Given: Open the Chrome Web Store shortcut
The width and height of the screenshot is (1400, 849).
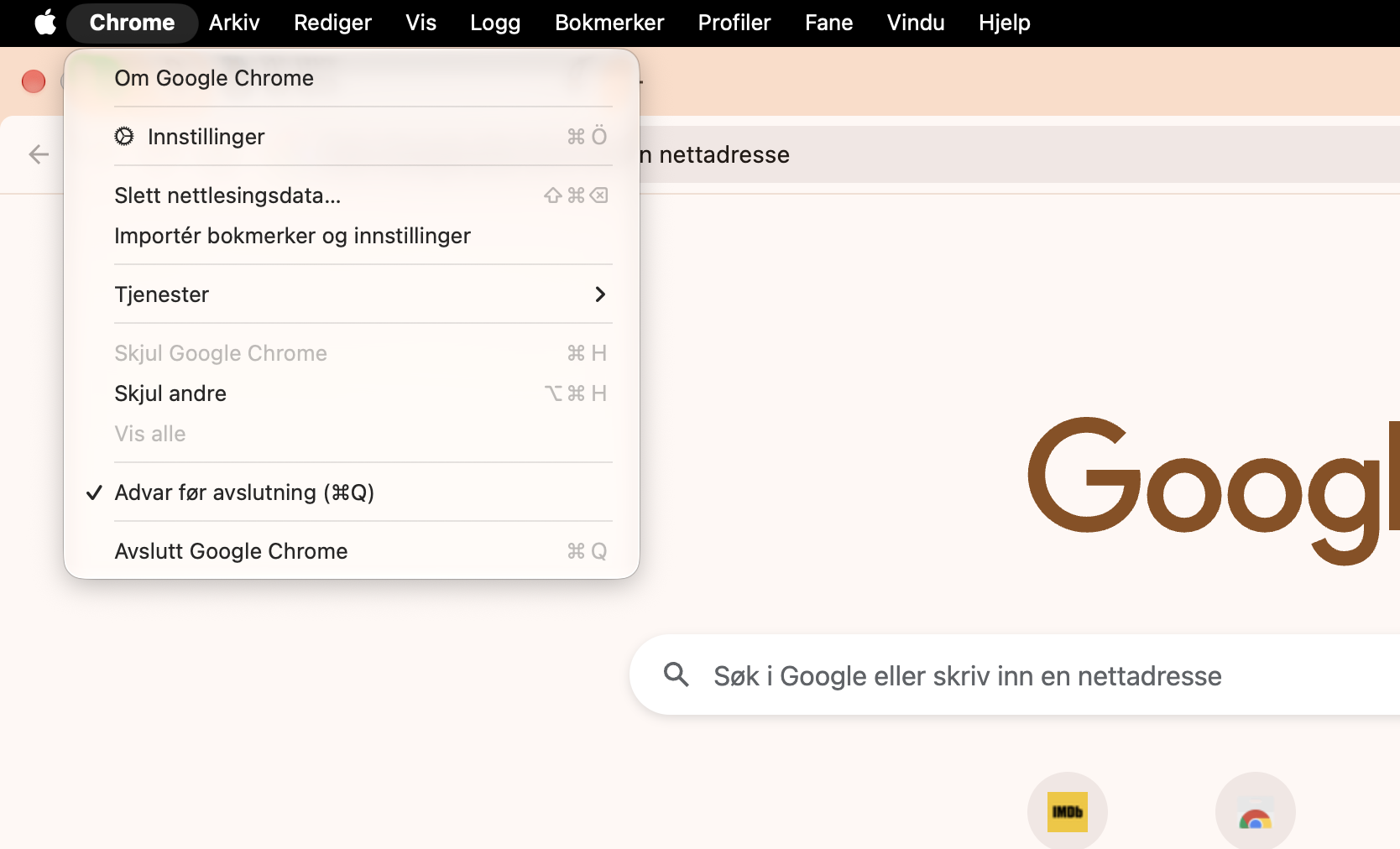Looking at the screenshot, I should click(x=1256, y=811).
